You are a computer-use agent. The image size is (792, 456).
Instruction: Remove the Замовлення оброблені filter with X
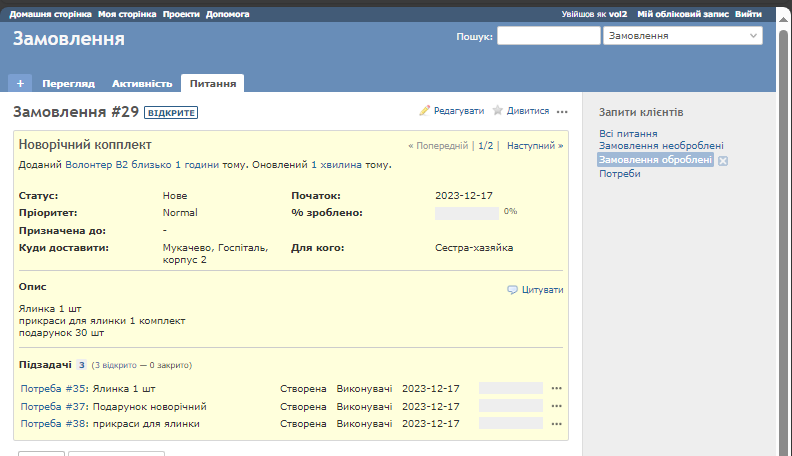723,161
